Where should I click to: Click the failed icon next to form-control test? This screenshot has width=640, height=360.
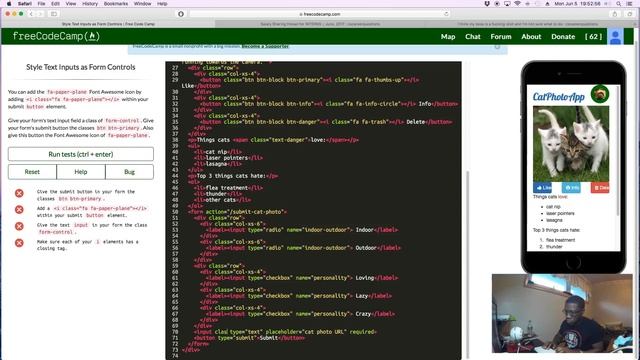(19, 226)
